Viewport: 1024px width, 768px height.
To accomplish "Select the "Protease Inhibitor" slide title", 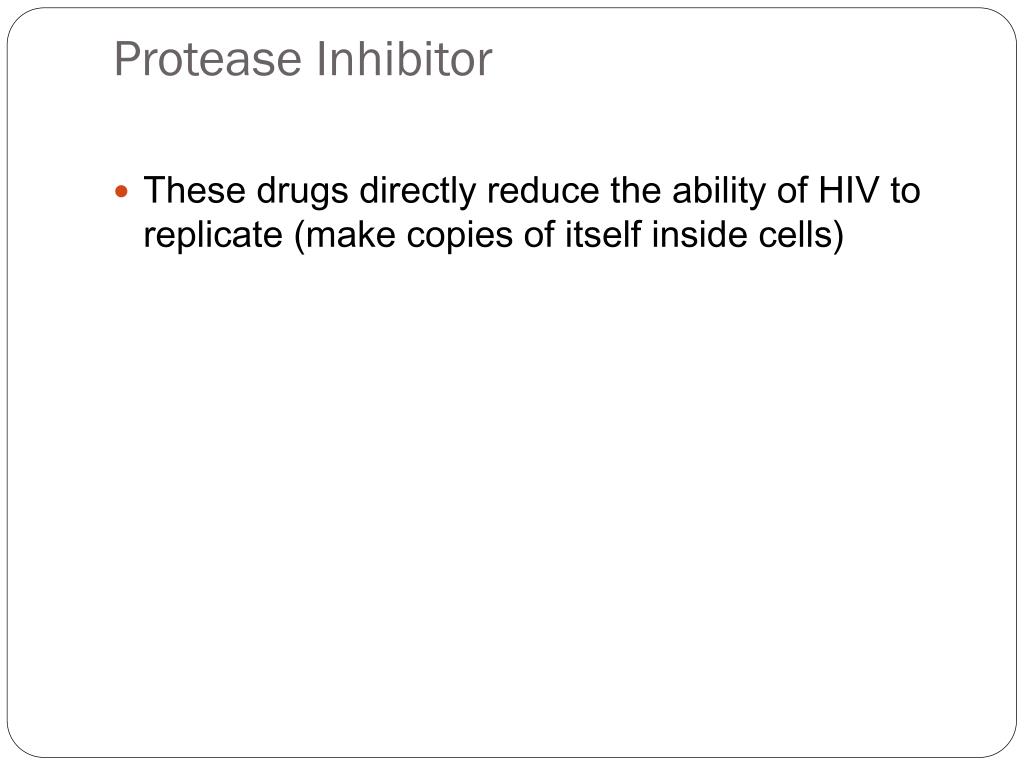I will click(x=303, y=59).
